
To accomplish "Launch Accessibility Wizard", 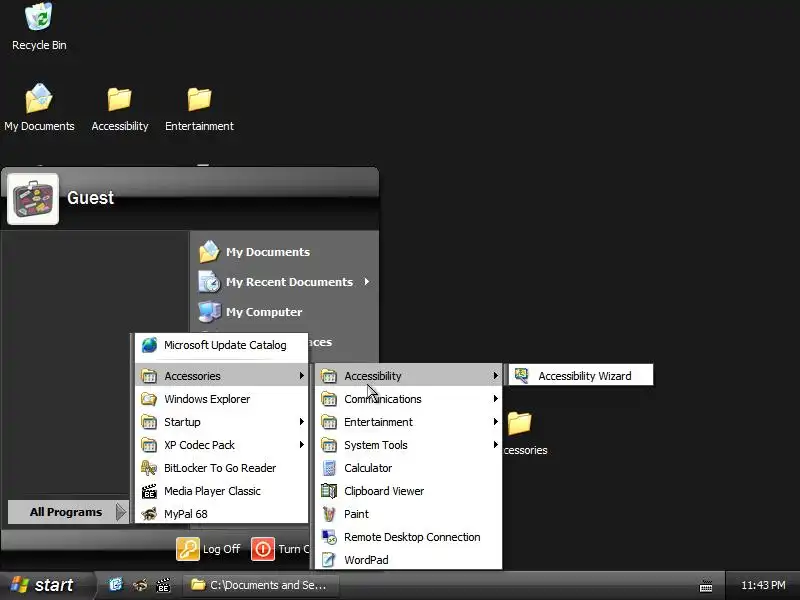I will pos(581,376).
